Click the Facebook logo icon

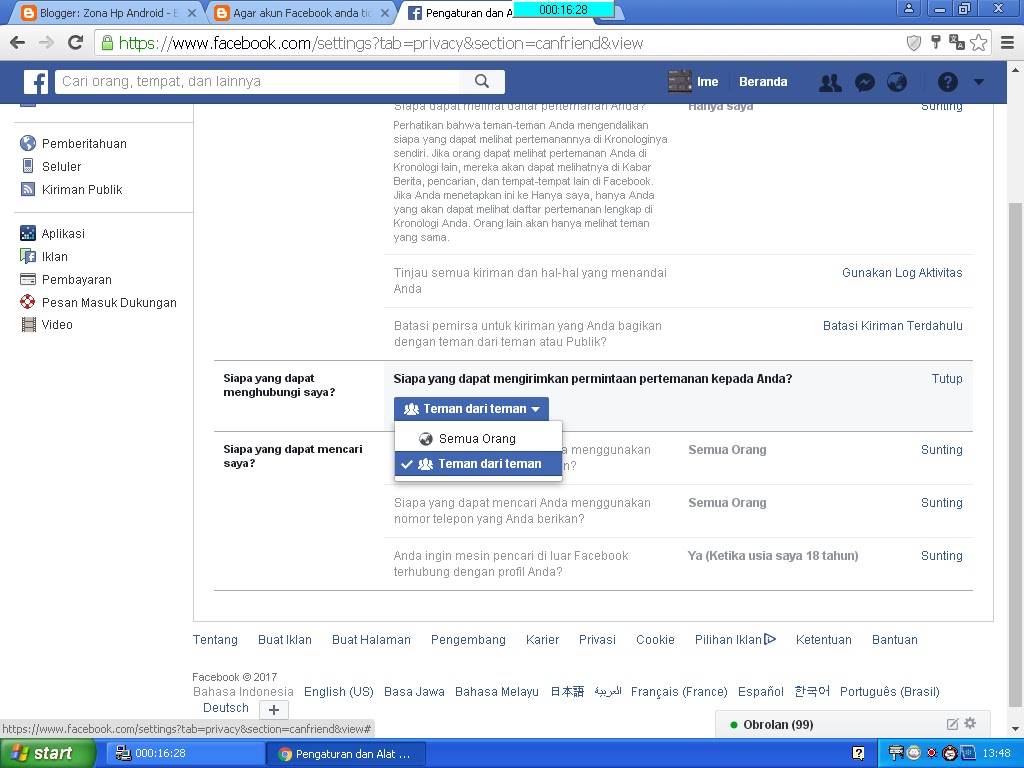36,82
